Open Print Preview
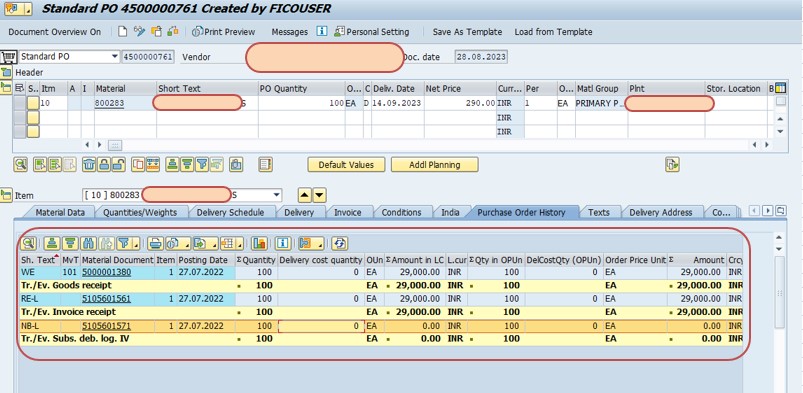Viewport: 803px width, 393px height. point(223,32)
